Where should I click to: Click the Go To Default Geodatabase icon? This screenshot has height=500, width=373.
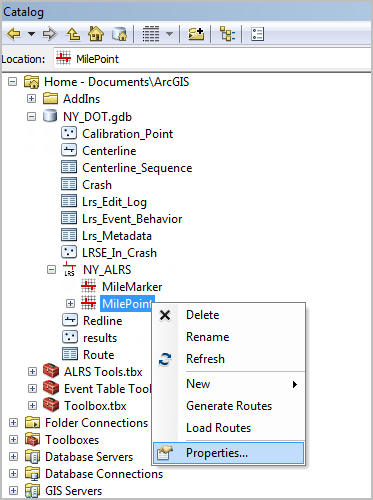pos(119,34)
